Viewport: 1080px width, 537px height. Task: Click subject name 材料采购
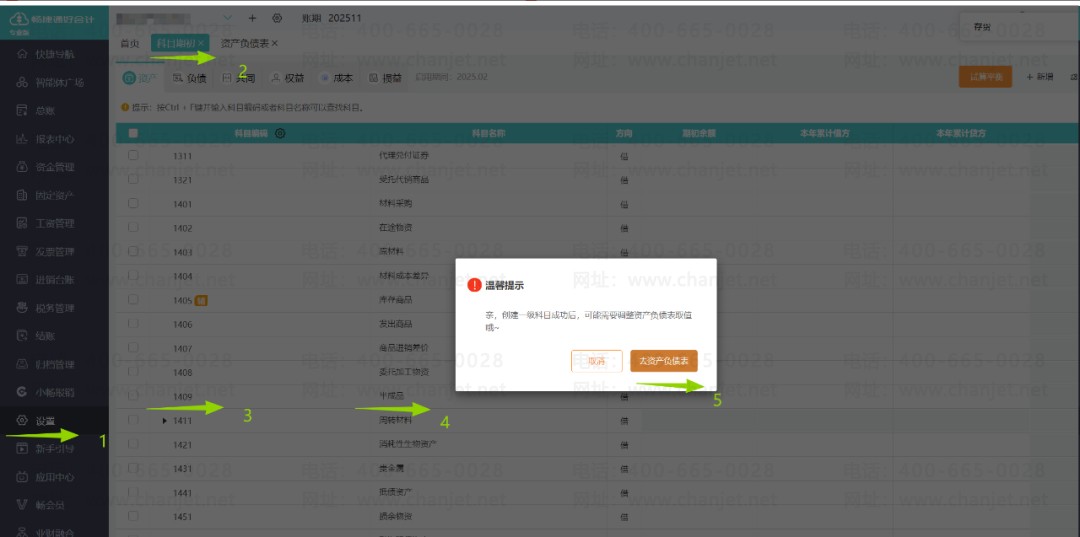[x=395, y=203]
